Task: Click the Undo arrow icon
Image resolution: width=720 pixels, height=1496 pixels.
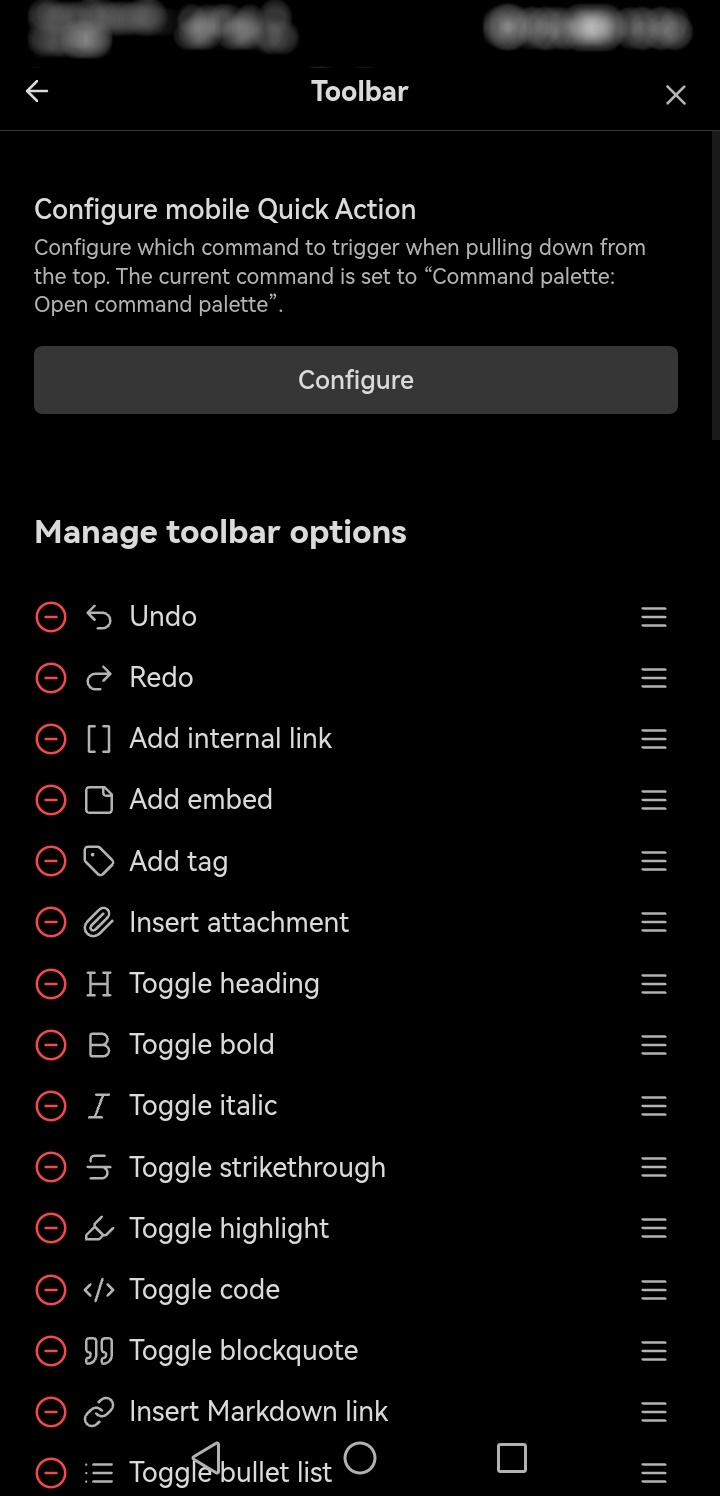Action: [98, 617]
